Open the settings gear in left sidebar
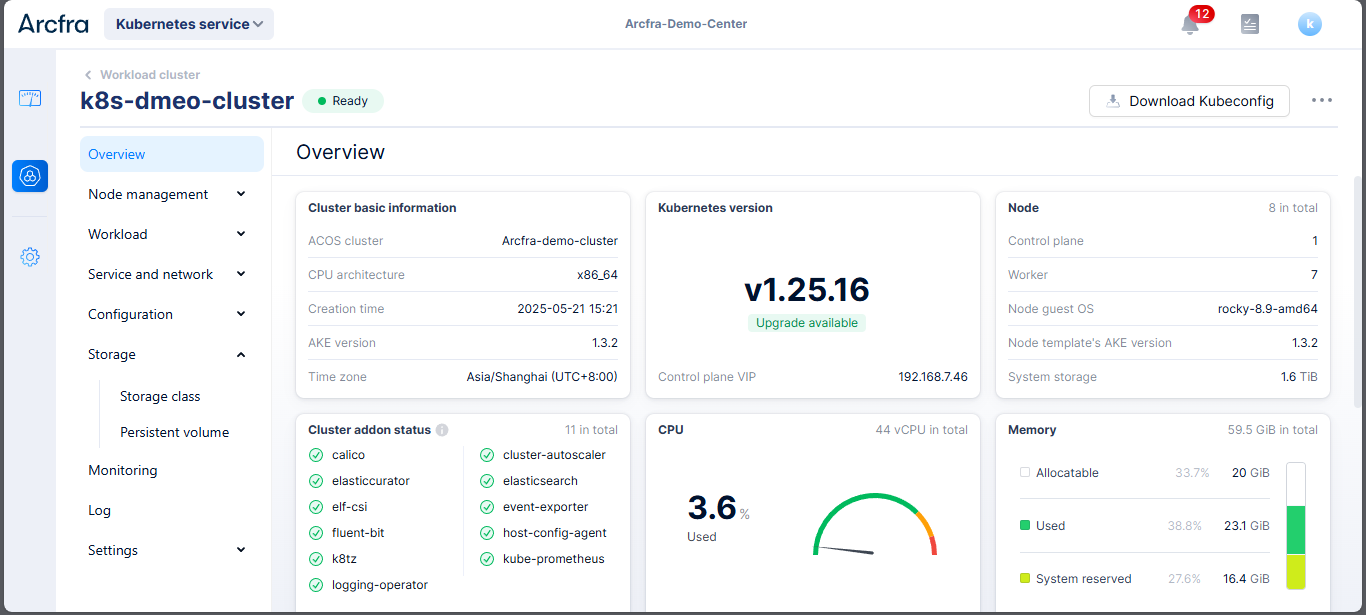Screen dimensions: 1366x615 30,257
